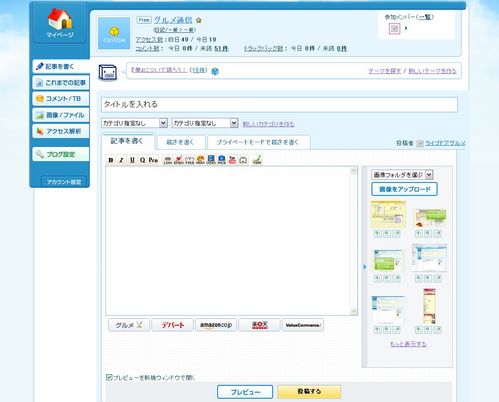Toggle 'open preview in new window' checkbox

click(109, 377)
